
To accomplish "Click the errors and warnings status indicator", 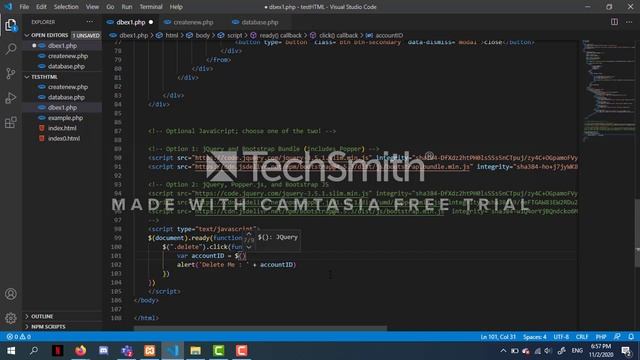I will click(18, 337).
